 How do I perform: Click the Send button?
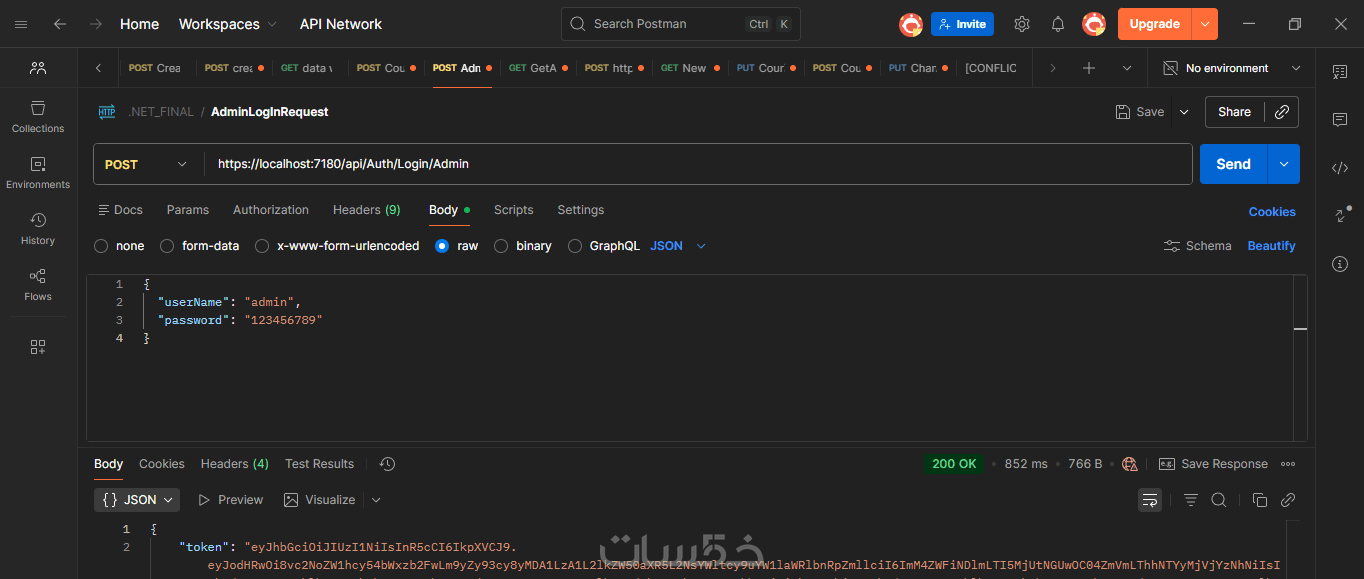tap(1233, 164)
